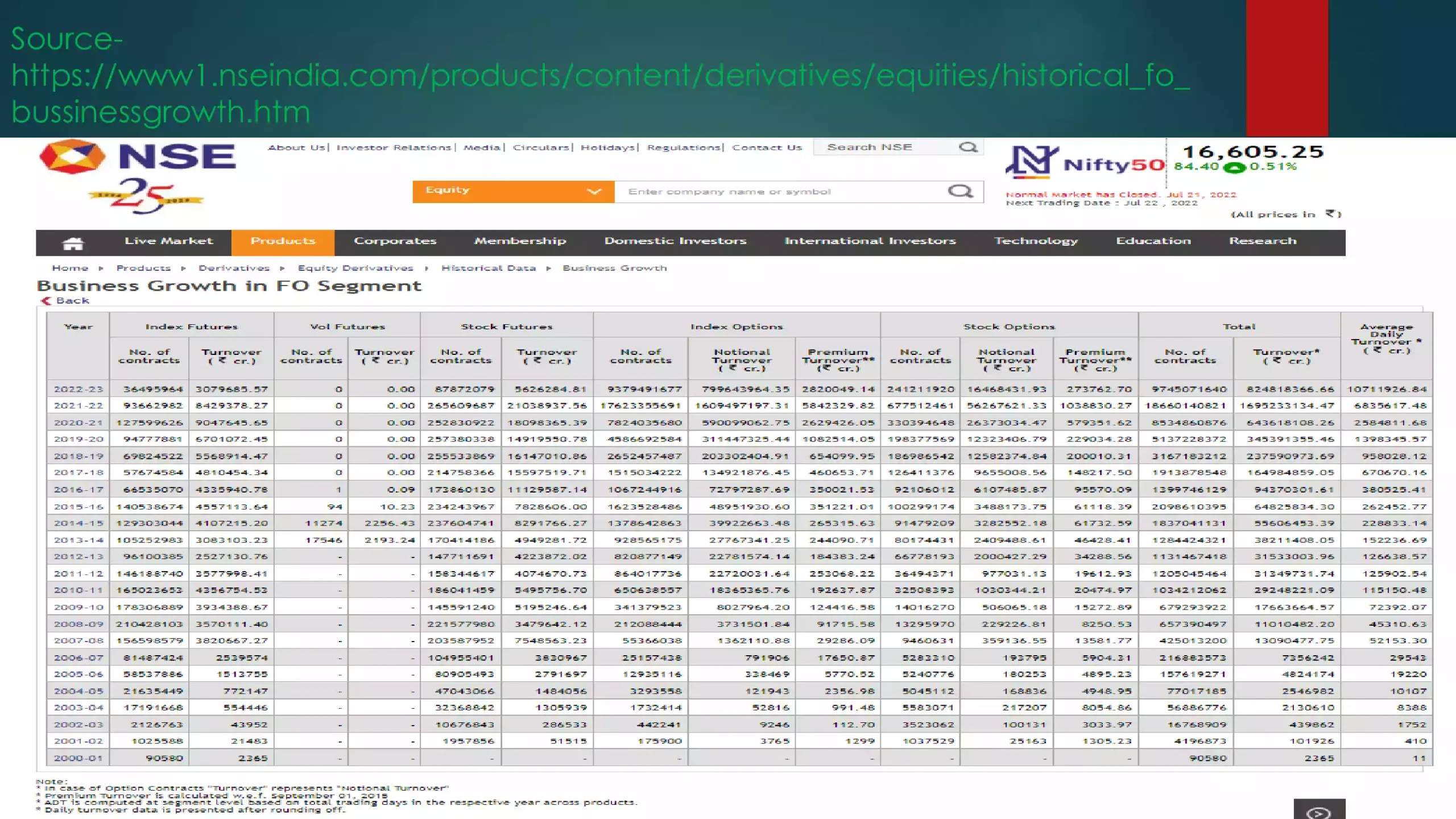The image size is (1456, 819).
Task: Go to Equity Derivatives in the breadcrumb
Action: [x=355, y=268]
